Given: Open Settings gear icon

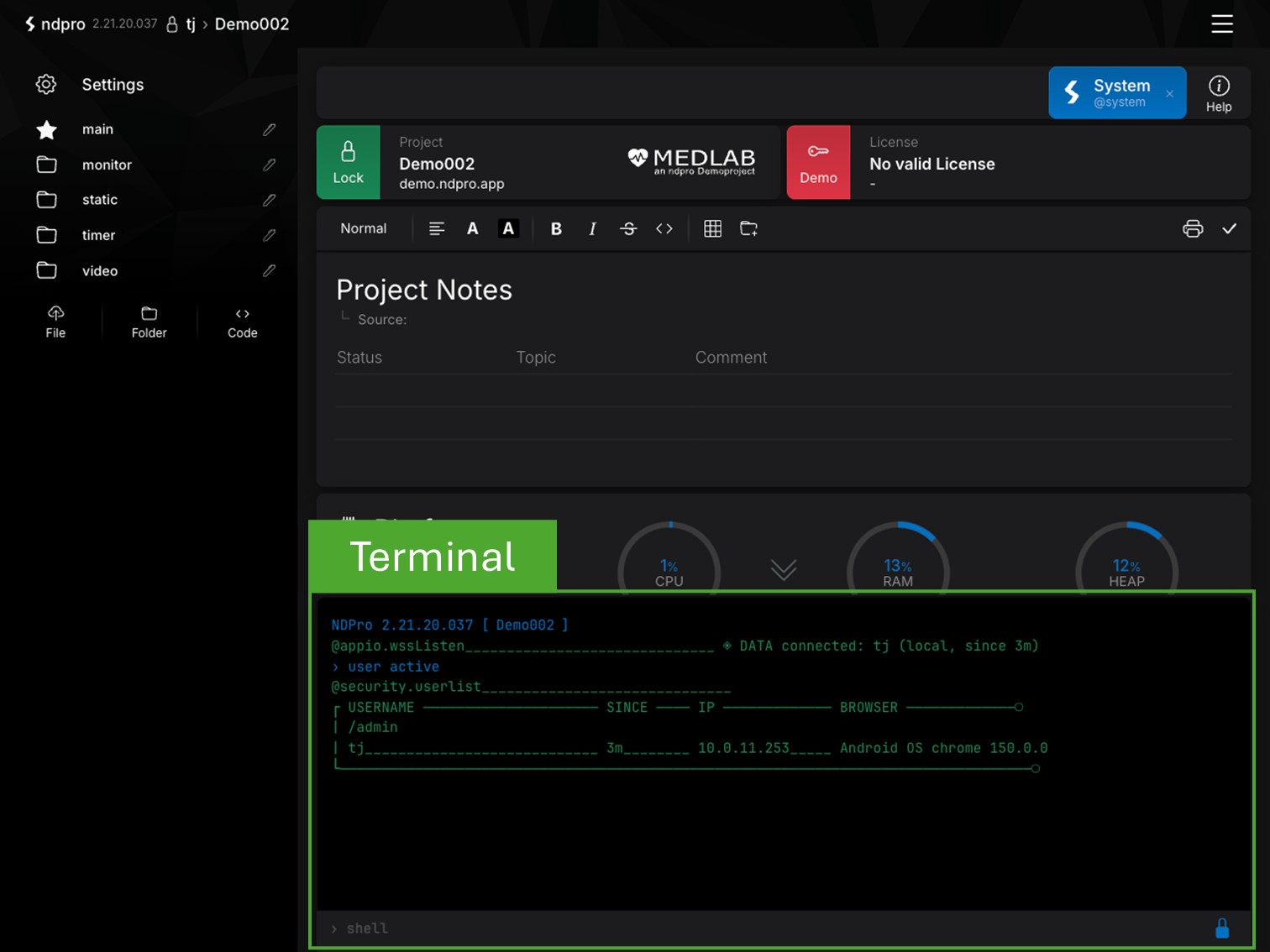Looking at the screenshot, I should tap(46, 84).
